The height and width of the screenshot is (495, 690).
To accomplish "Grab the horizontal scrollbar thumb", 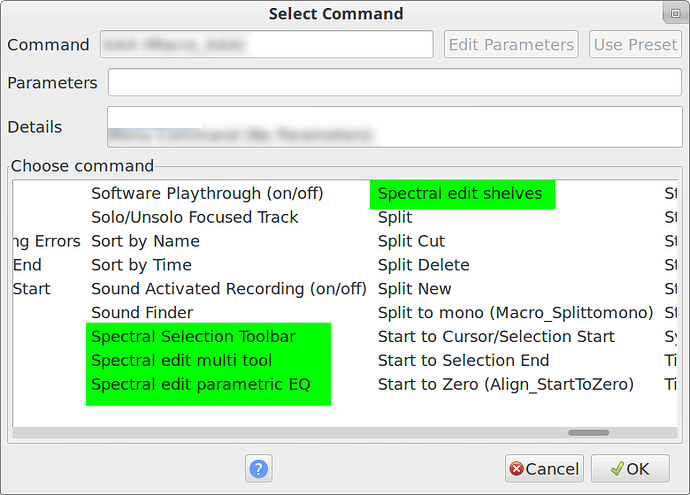I will [x=588, y=433].
